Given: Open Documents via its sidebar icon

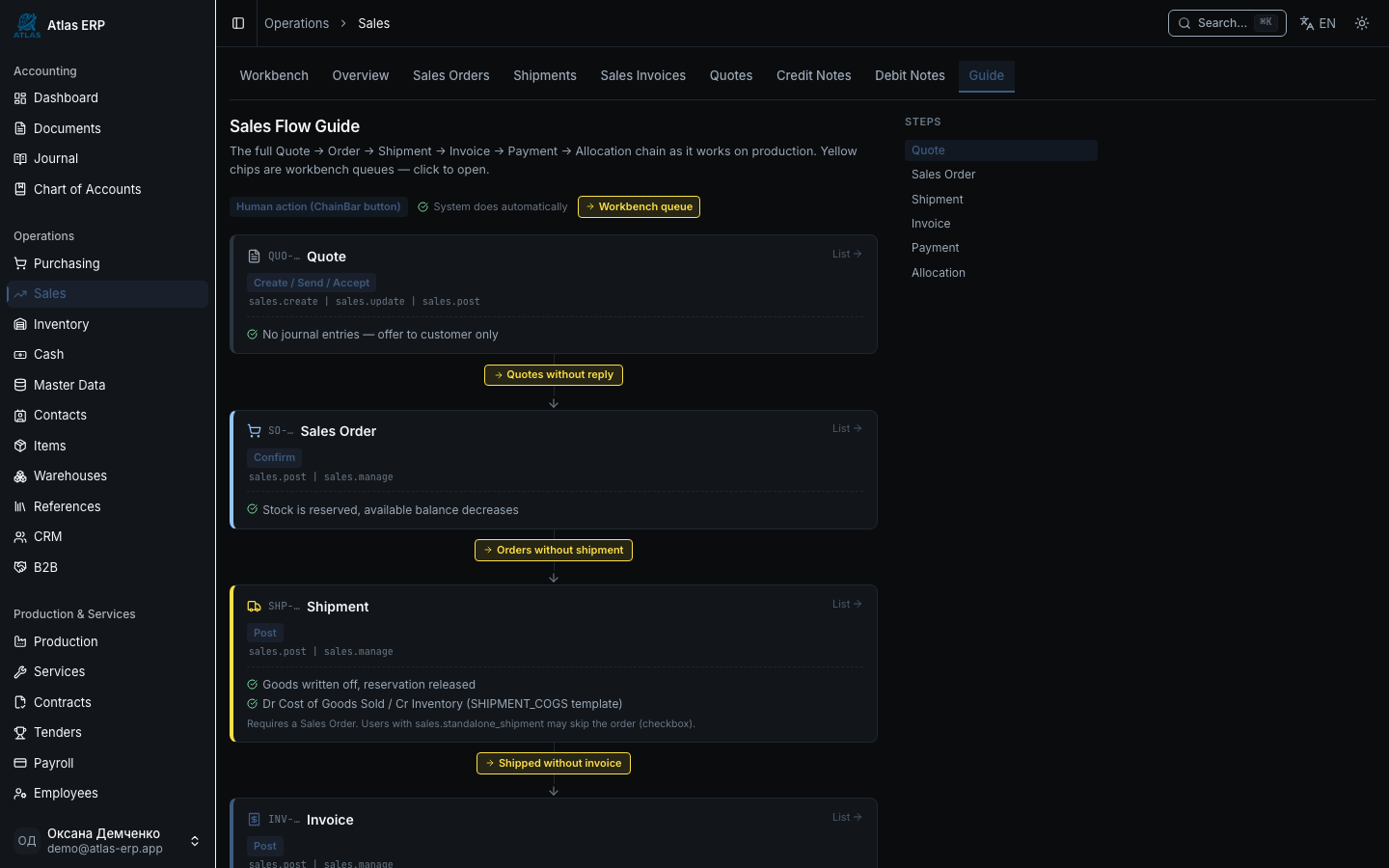Looking at the screenshot, I should click(x=20, y=128).
